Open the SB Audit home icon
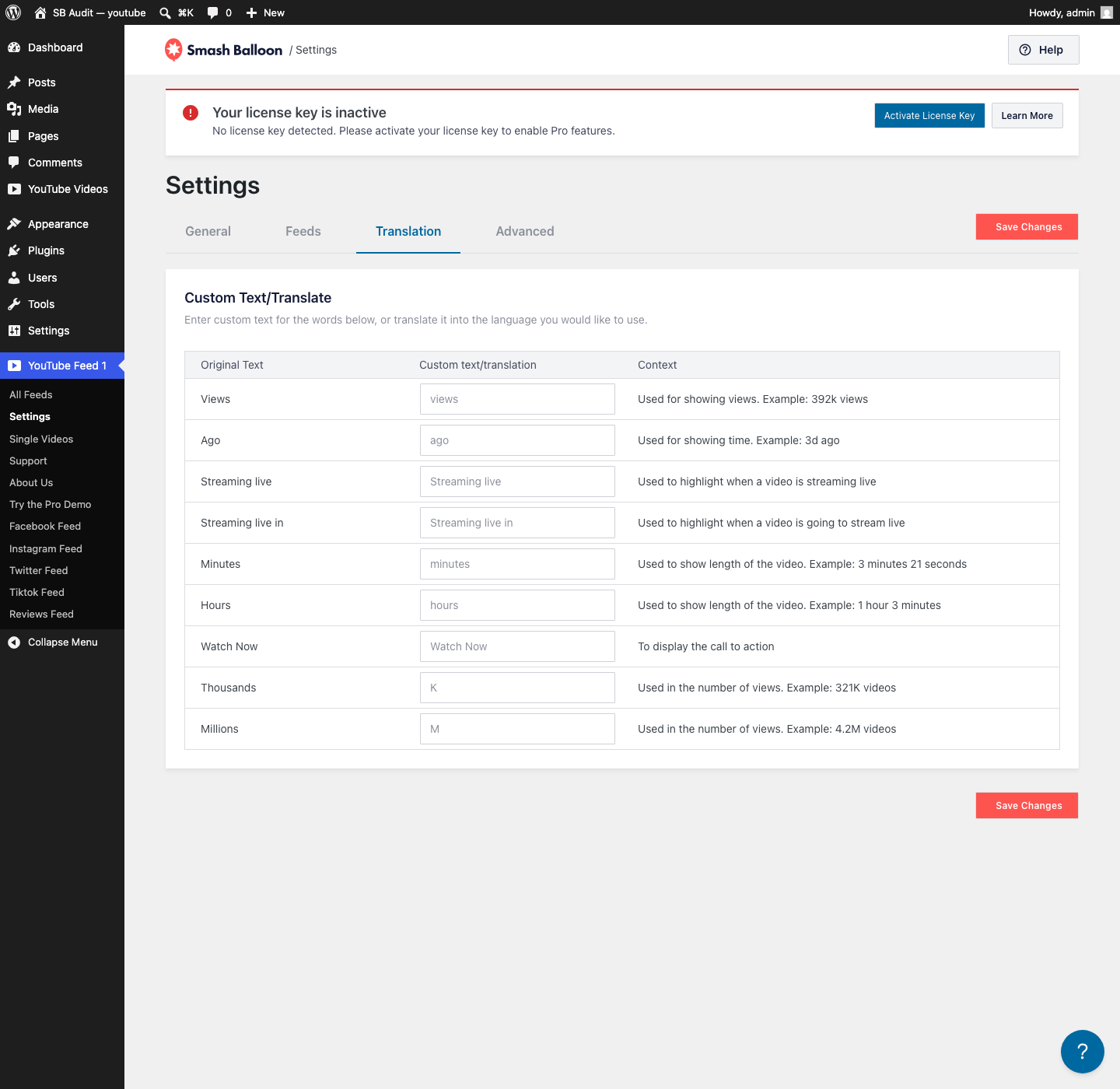Viewport: 1120px width, 1089px height. (40, 12)
